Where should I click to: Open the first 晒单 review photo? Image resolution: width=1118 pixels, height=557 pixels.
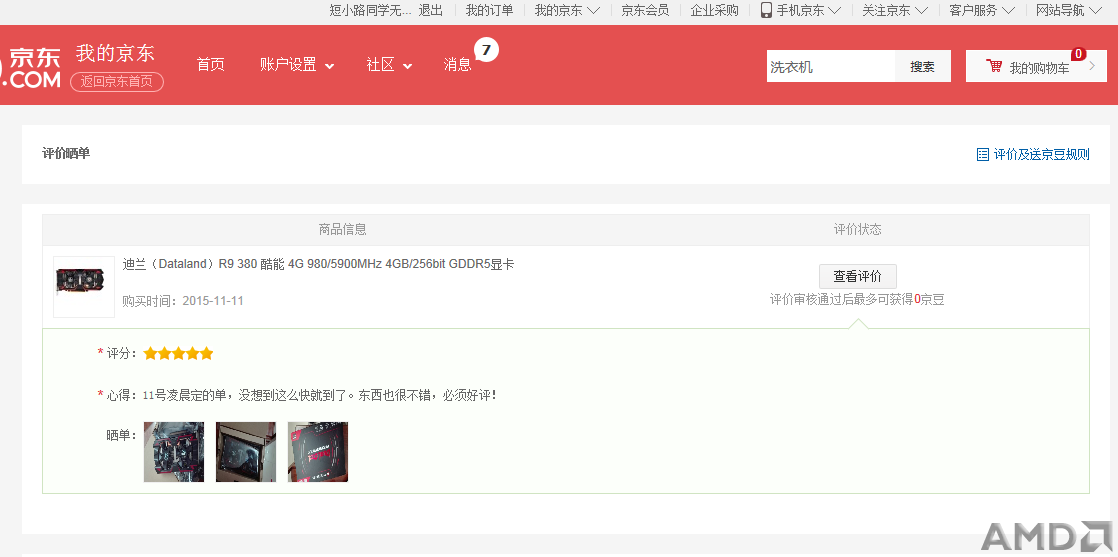coord(174,452)
